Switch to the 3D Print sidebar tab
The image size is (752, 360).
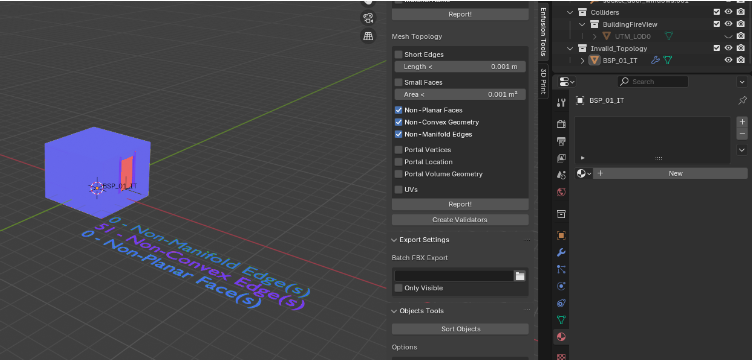(543, 80)
